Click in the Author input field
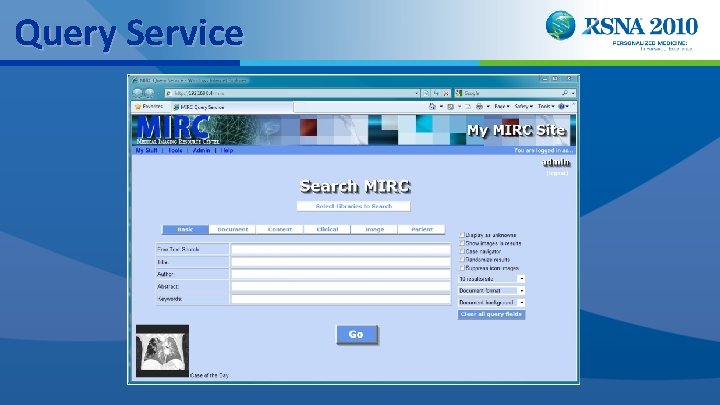Image resolution: width=720 pixels, height=405 pixels. 341,274
